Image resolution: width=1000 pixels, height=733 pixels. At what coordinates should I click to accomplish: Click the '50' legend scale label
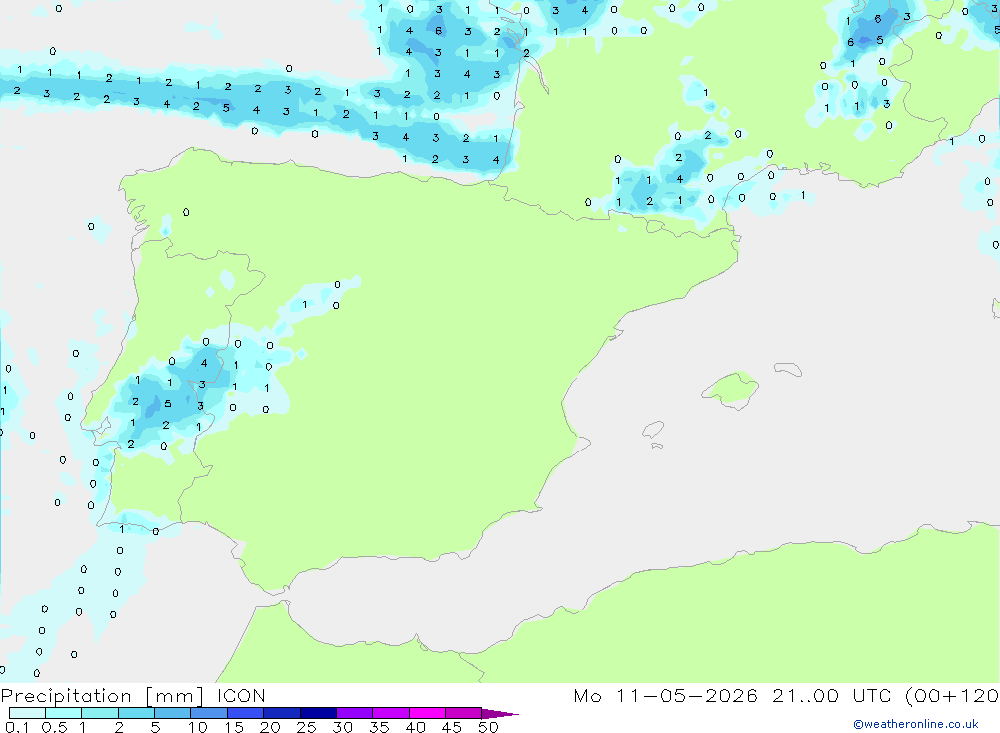(x=488, y=727)
